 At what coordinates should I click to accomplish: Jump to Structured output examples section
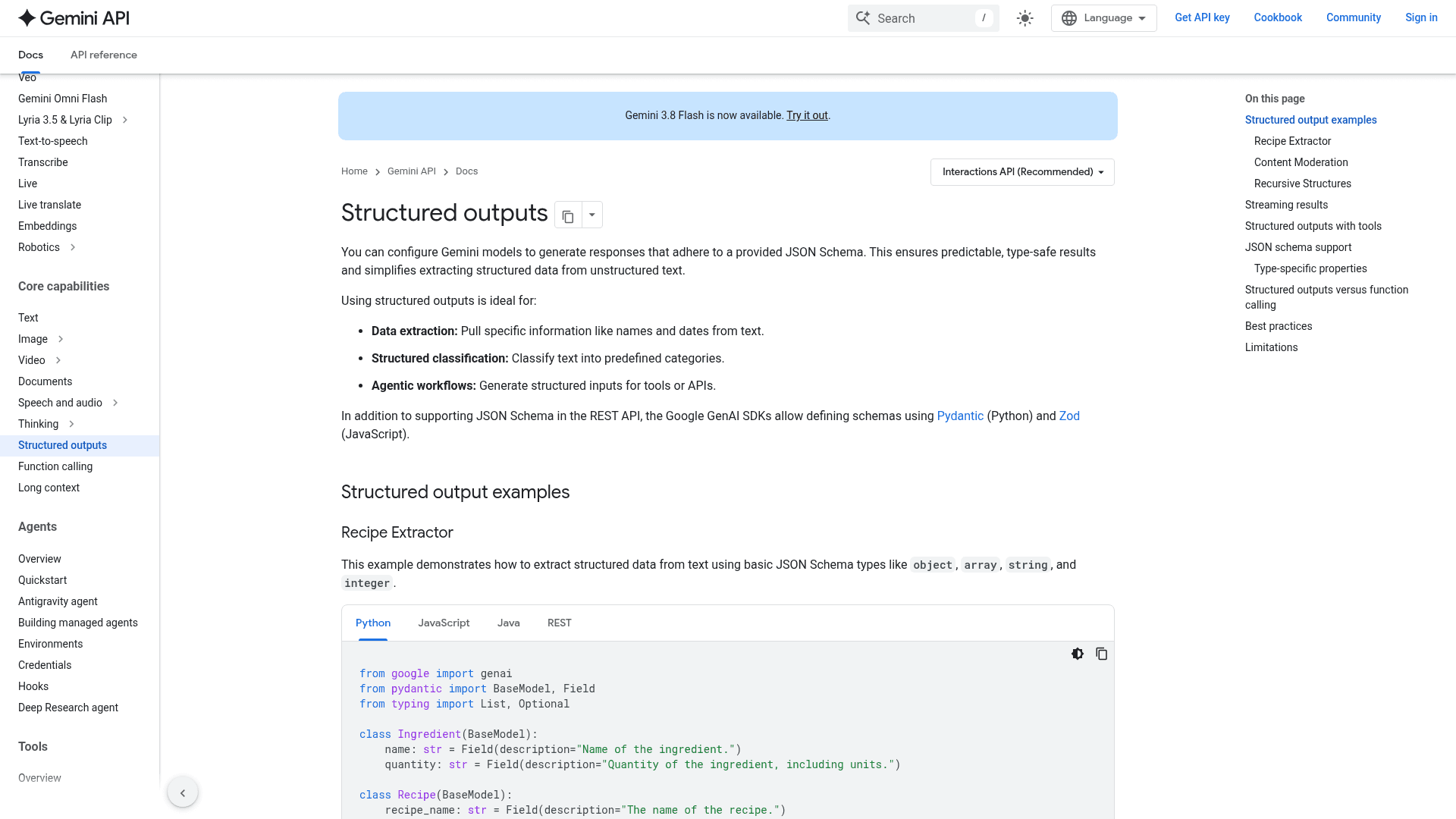1311,120
